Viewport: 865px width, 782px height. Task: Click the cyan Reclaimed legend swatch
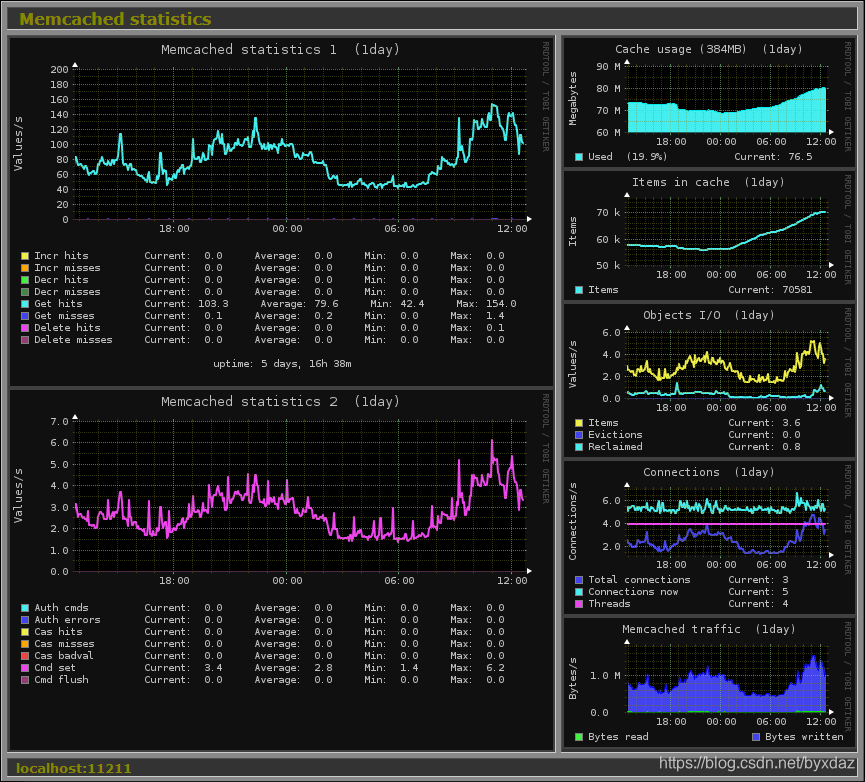coord(579,447)
